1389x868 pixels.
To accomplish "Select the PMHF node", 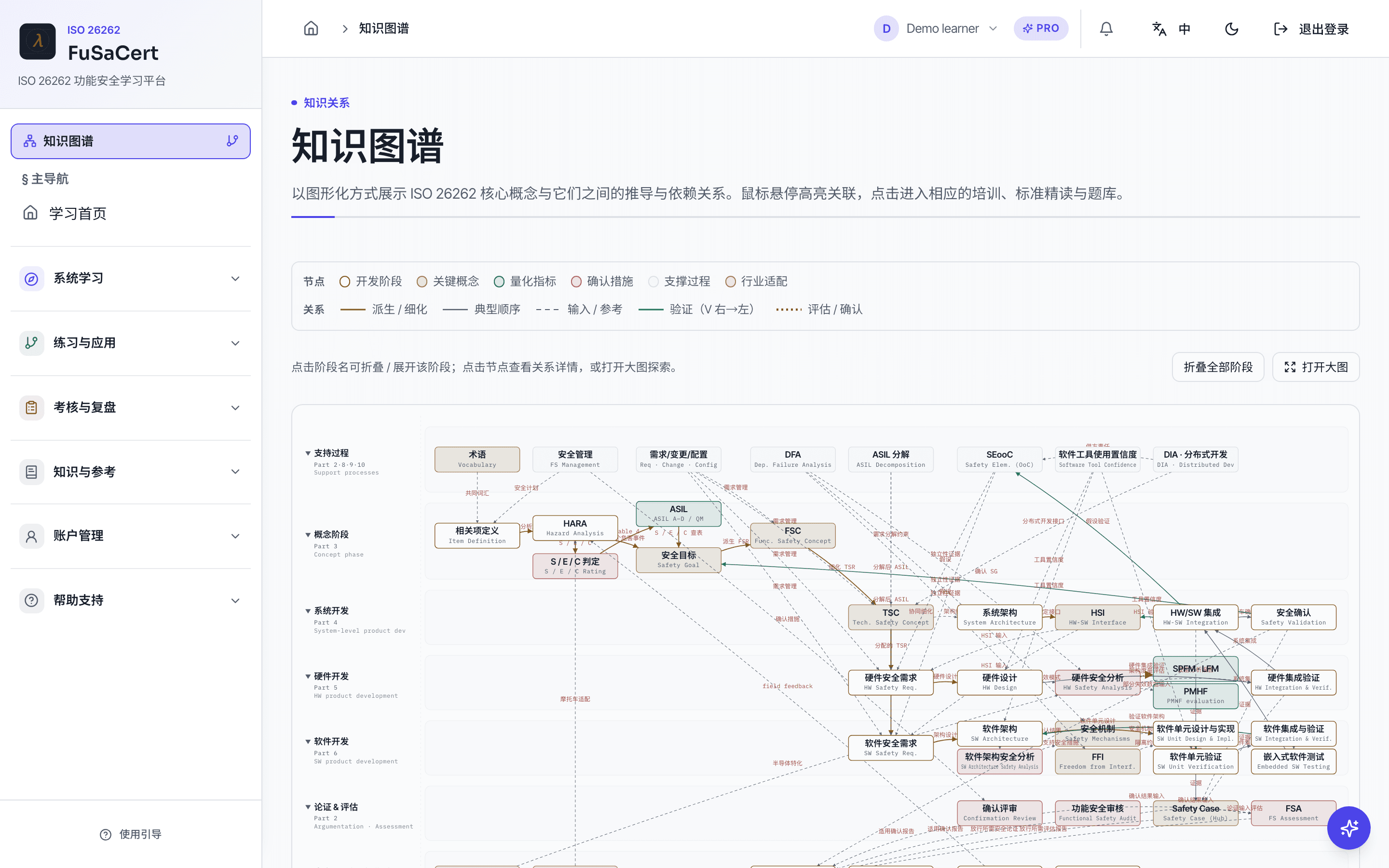I will [x=1196, y=696].
